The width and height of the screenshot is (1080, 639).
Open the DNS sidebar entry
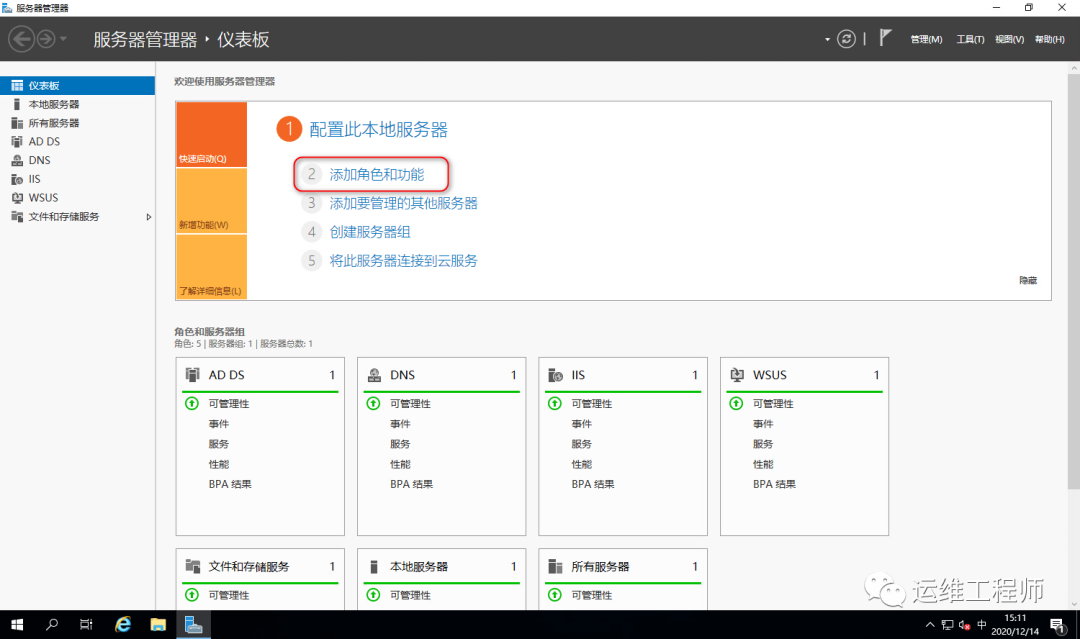77,160
